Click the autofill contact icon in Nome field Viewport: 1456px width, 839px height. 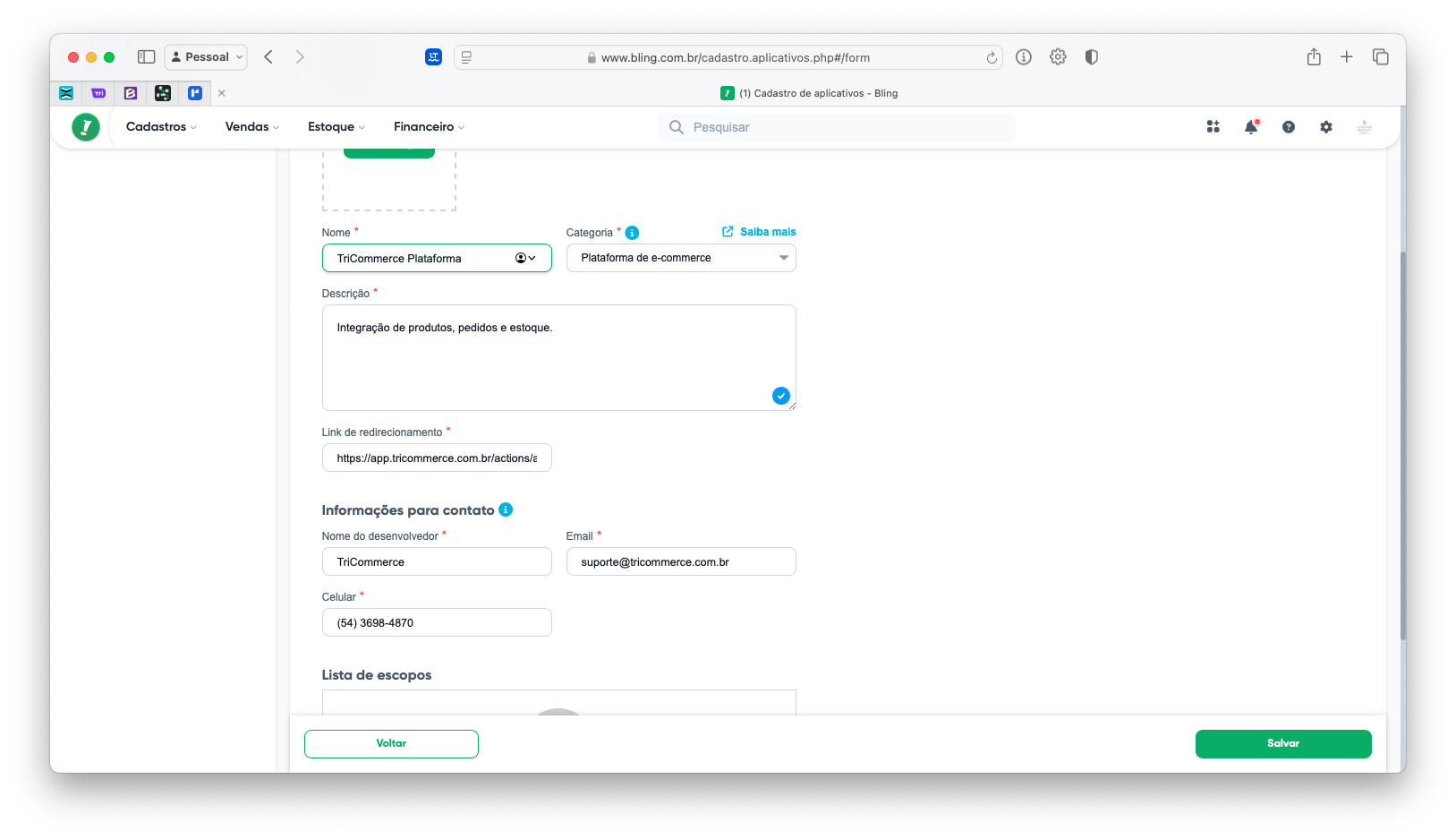pyautogui.click(x=525, y=258)
